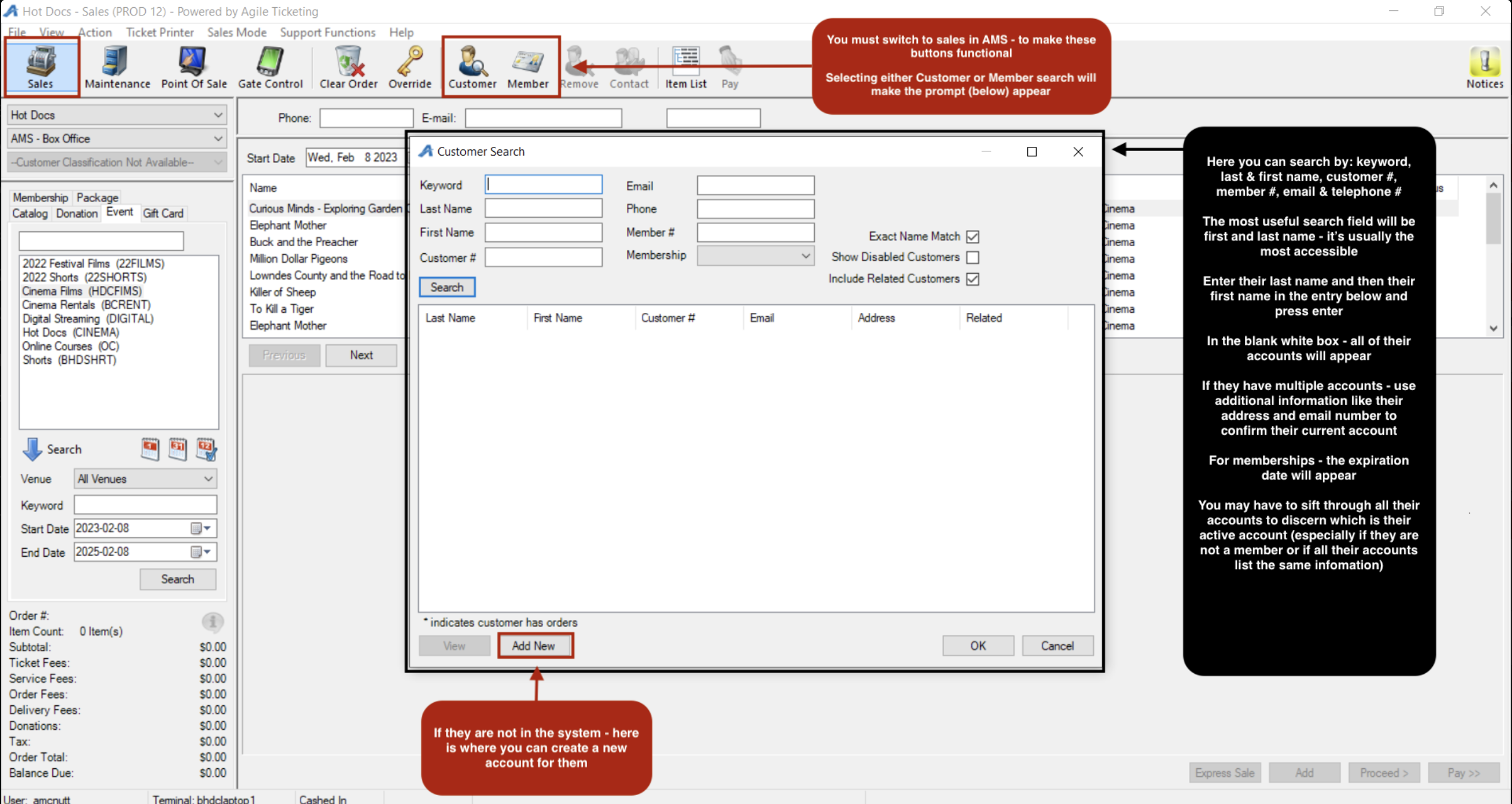1512x804 pixels.
Task: Uncheck Exact Name Match checkbox
Action: [973, 237]
